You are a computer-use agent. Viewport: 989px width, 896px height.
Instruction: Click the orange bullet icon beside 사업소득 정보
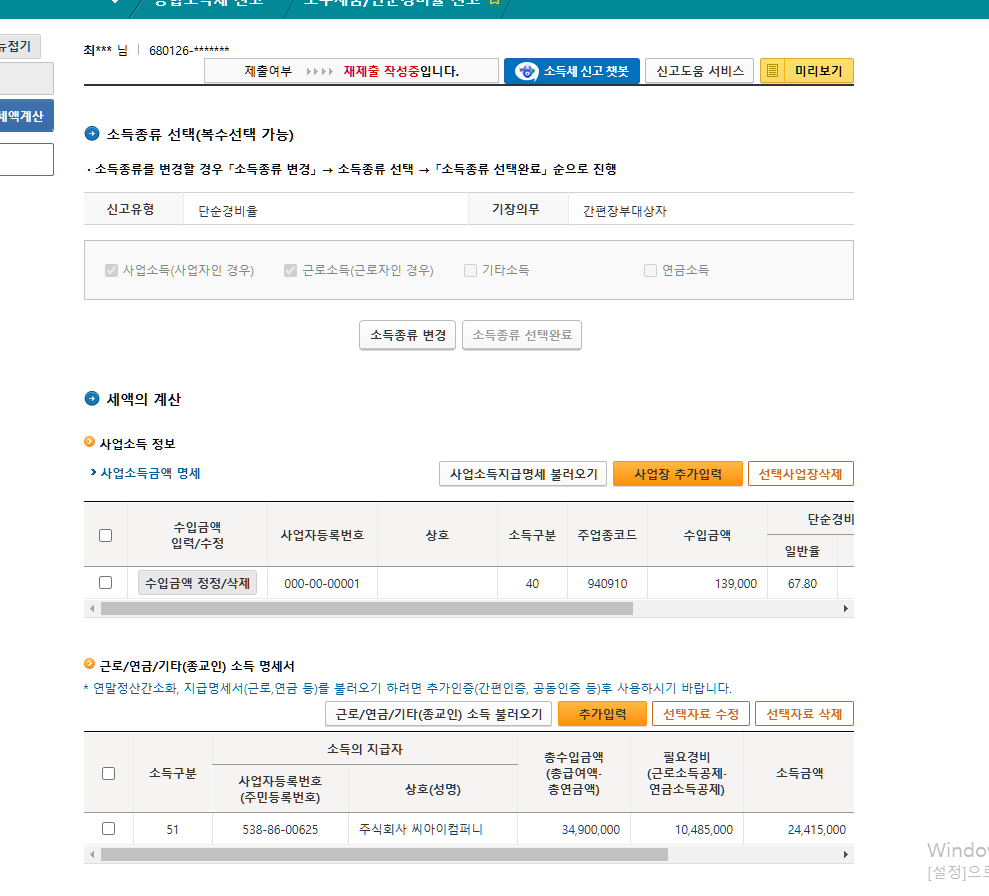click(90, 443)
